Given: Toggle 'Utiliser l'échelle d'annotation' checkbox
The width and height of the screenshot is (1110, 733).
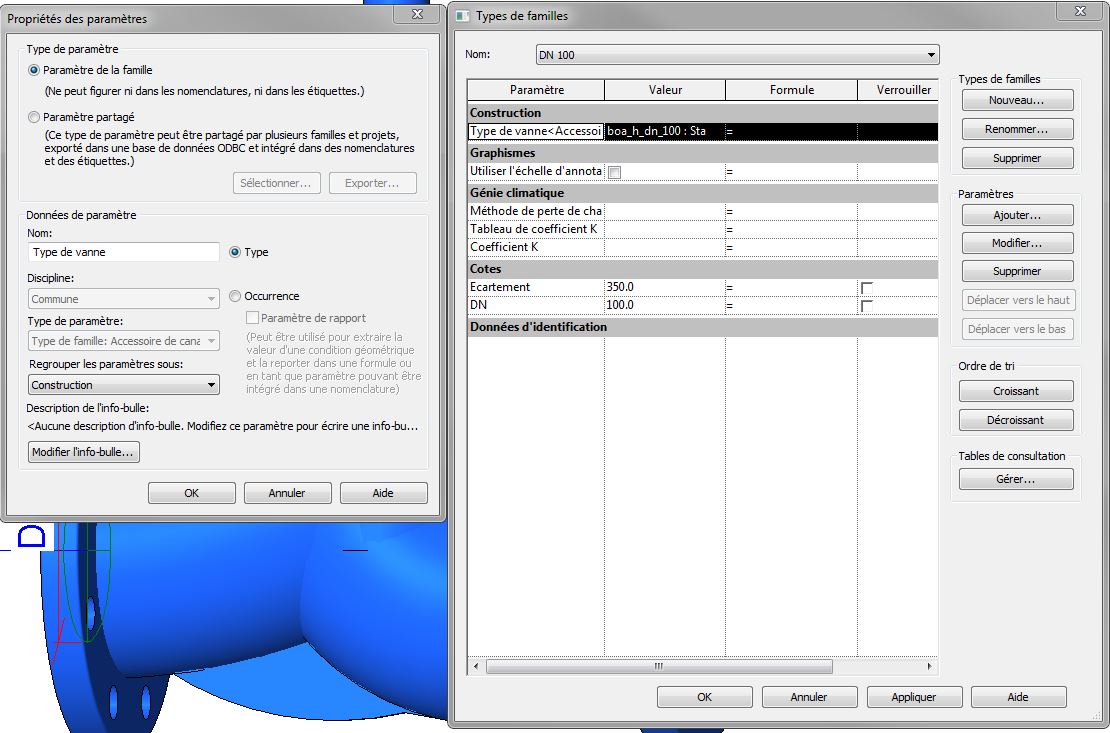Looking at the screenshot, I should coord(615,172).
